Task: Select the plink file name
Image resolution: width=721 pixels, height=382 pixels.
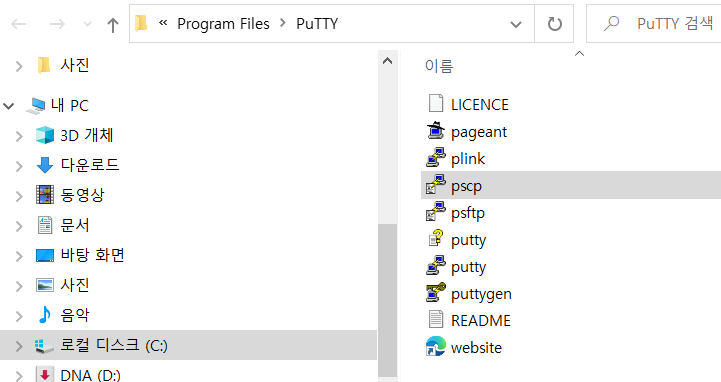Action: (468, 159)
